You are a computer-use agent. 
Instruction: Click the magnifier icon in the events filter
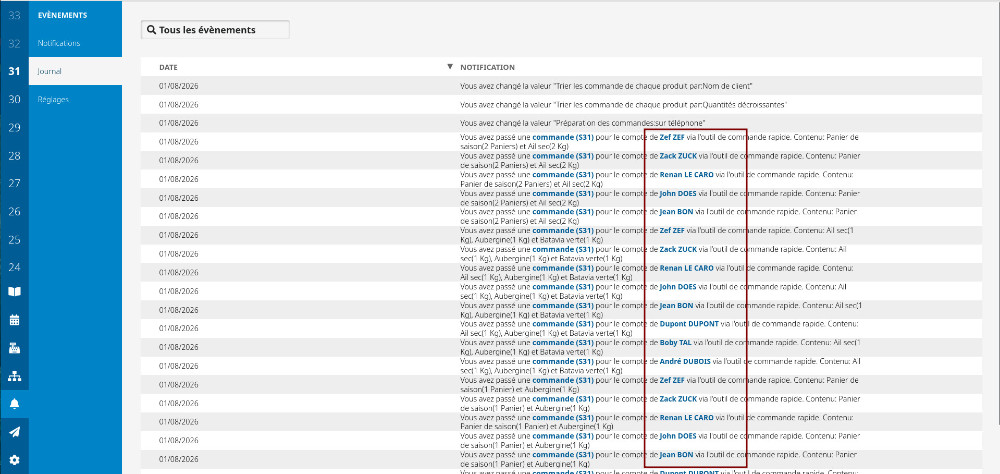coord(151,30)
